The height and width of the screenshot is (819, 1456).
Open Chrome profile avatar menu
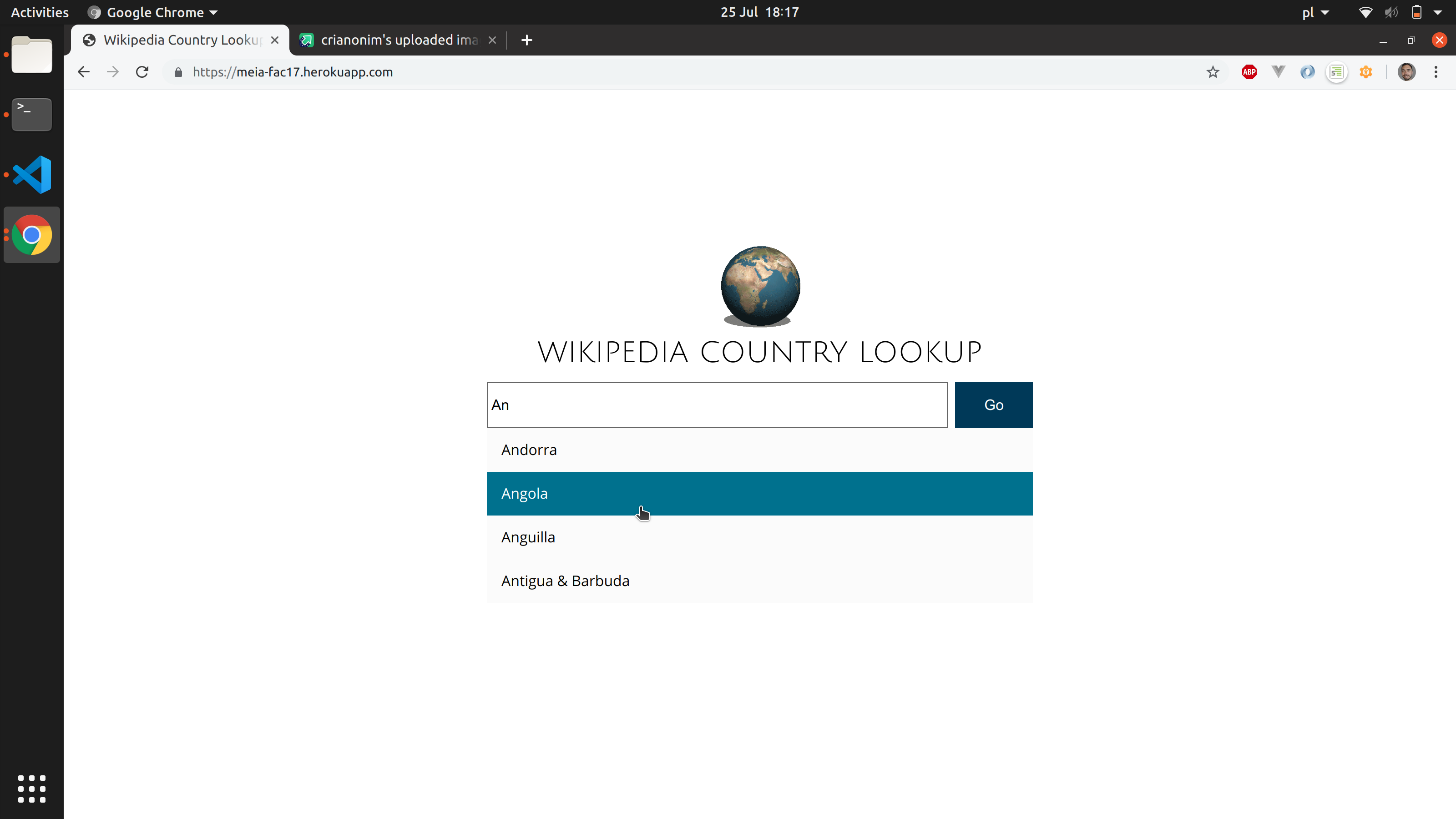coord(1407,72)
